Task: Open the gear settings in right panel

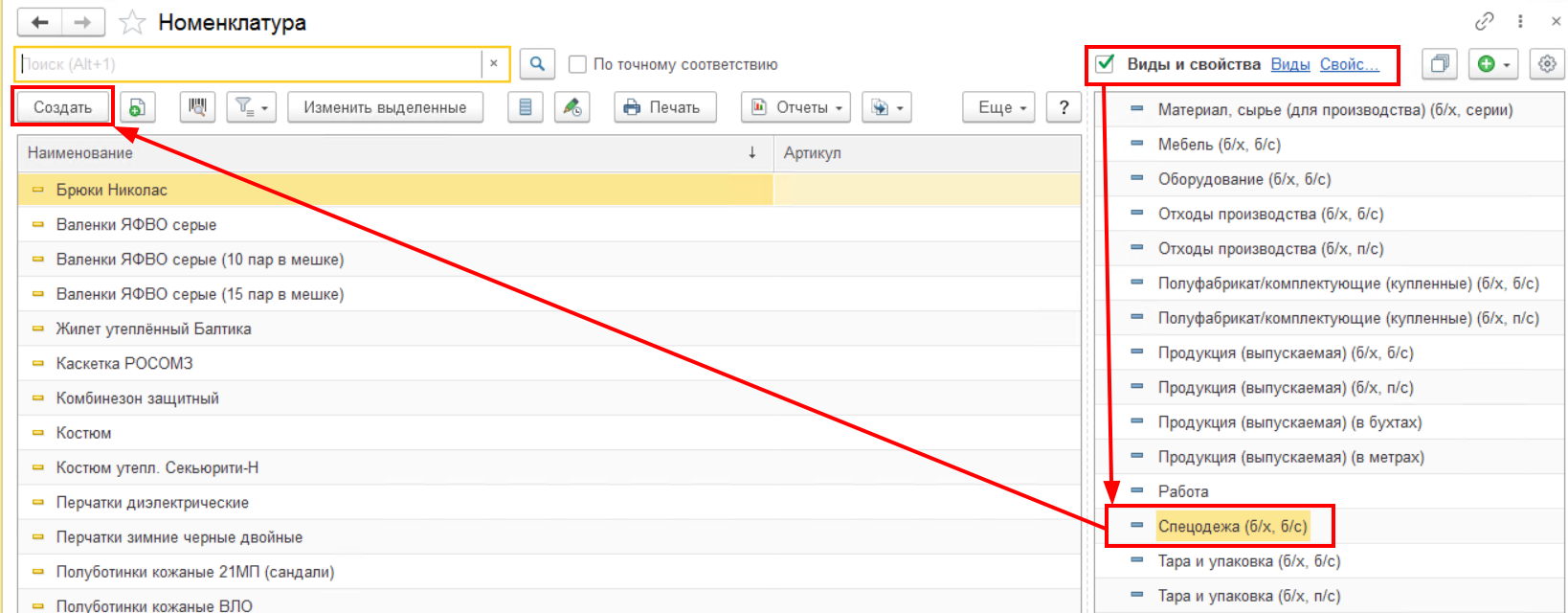Action: 1547,64
